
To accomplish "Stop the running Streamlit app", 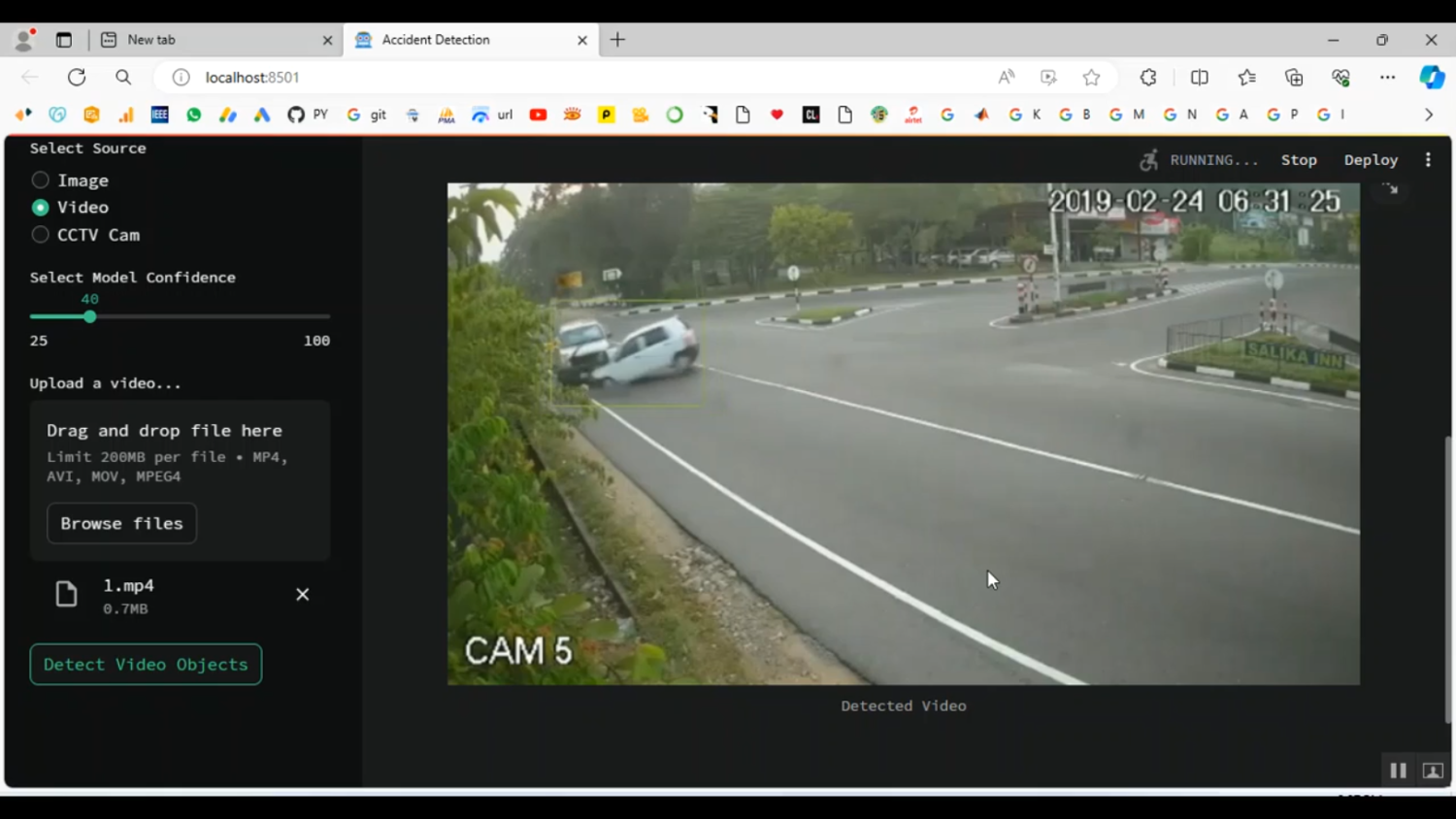I will pyautogui.click(x=1299, y=160).
